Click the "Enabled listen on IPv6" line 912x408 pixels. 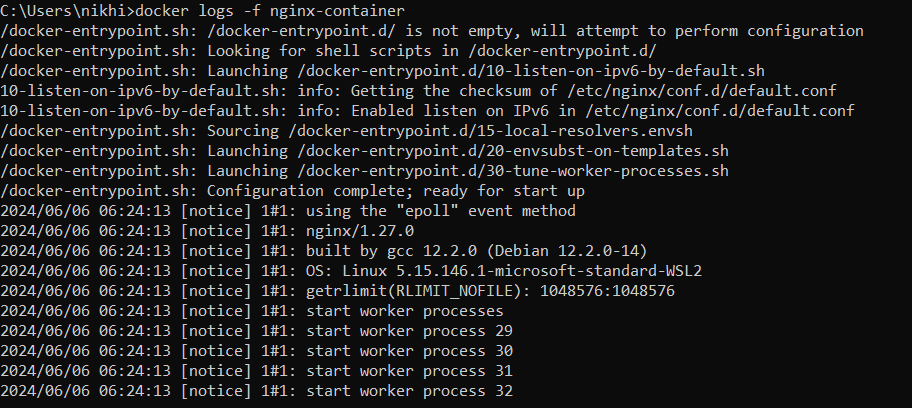click(x=427, y=111)
